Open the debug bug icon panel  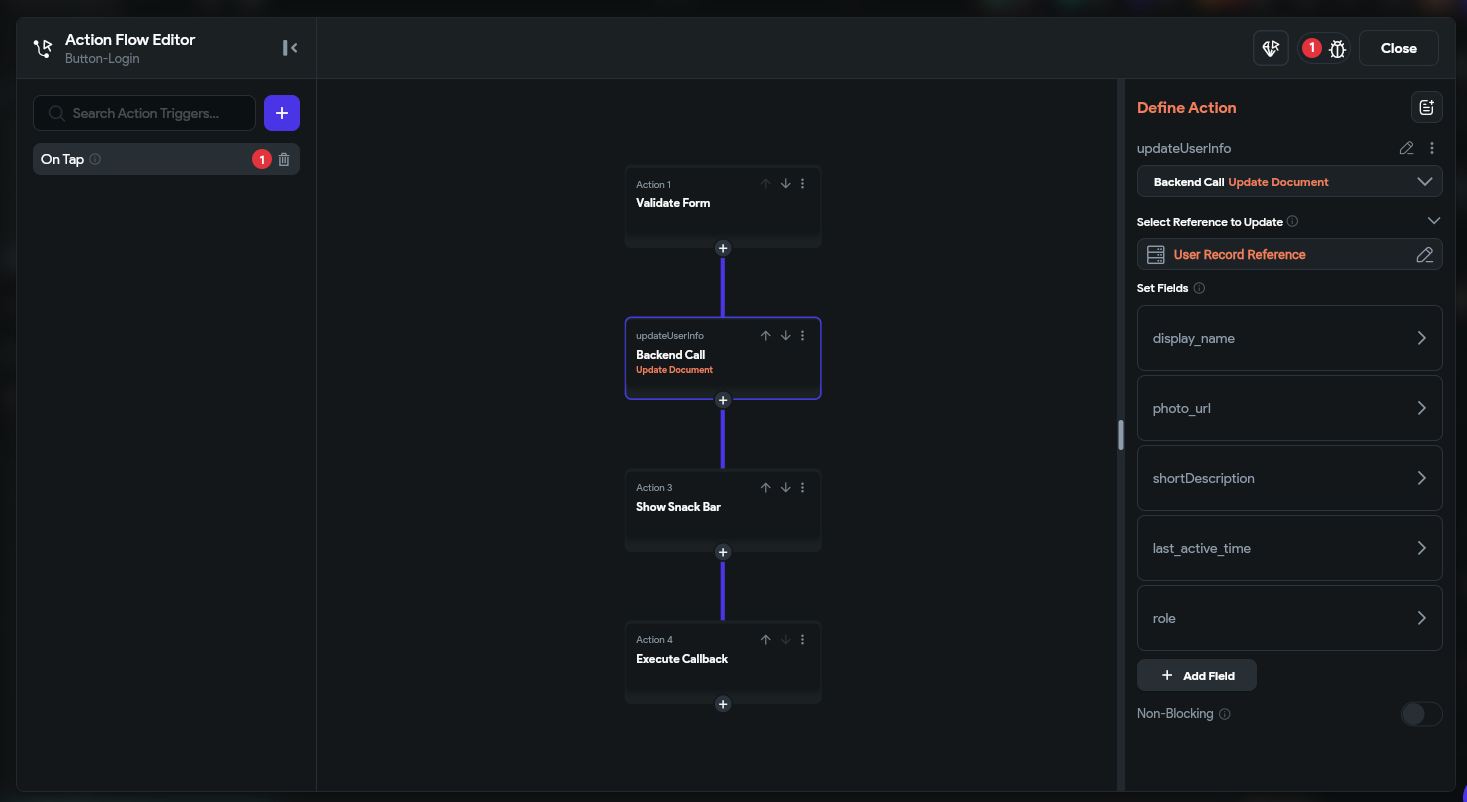[x=1338, y=48]
